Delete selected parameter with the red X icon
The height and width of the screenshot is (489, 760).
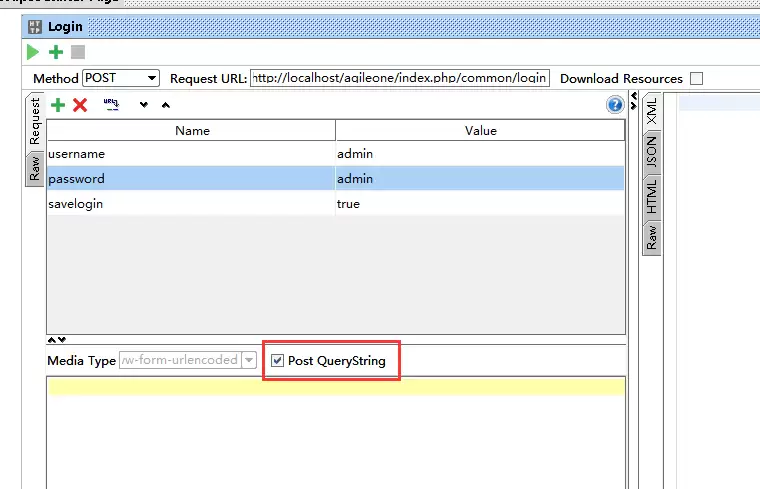(80, 105)
